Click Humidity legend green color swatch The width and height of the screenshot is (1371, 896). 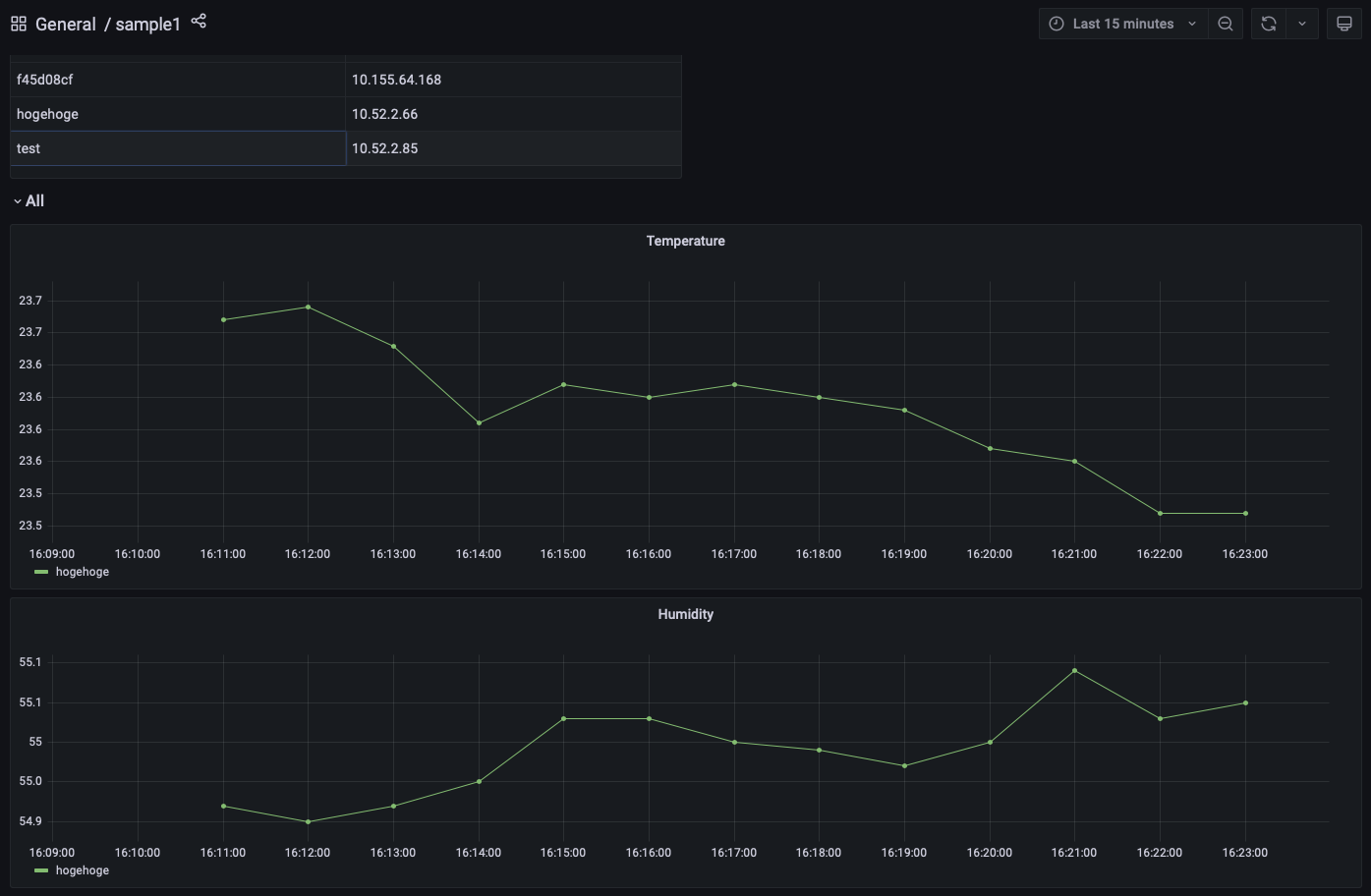coord(41,870)
